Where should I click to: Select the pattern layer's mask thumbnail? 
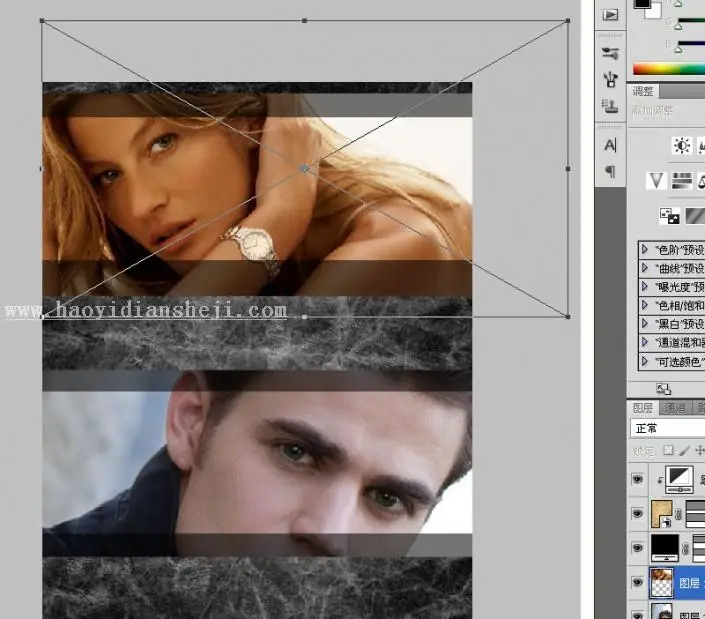[695, 514]
